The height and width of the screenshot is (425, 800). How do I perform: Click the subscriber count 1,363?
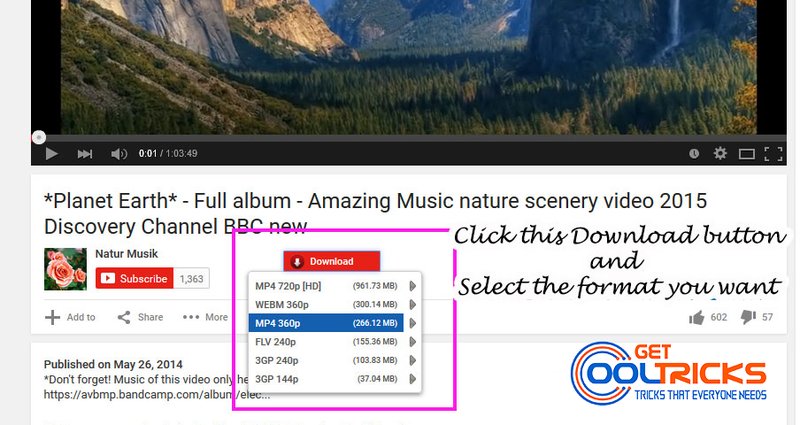click(x=191, y=279)
